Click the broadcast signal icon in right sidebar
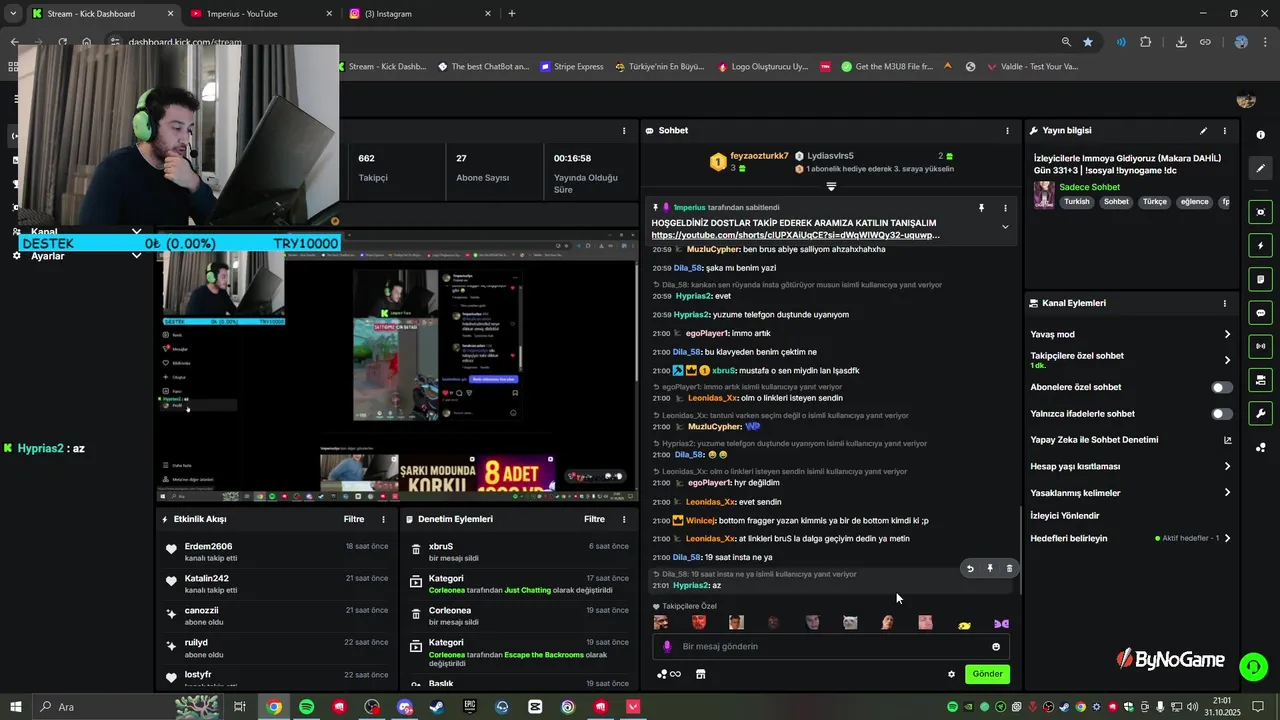The image size is (1280, 720). pyautogui.click(x=1260, y=346)
